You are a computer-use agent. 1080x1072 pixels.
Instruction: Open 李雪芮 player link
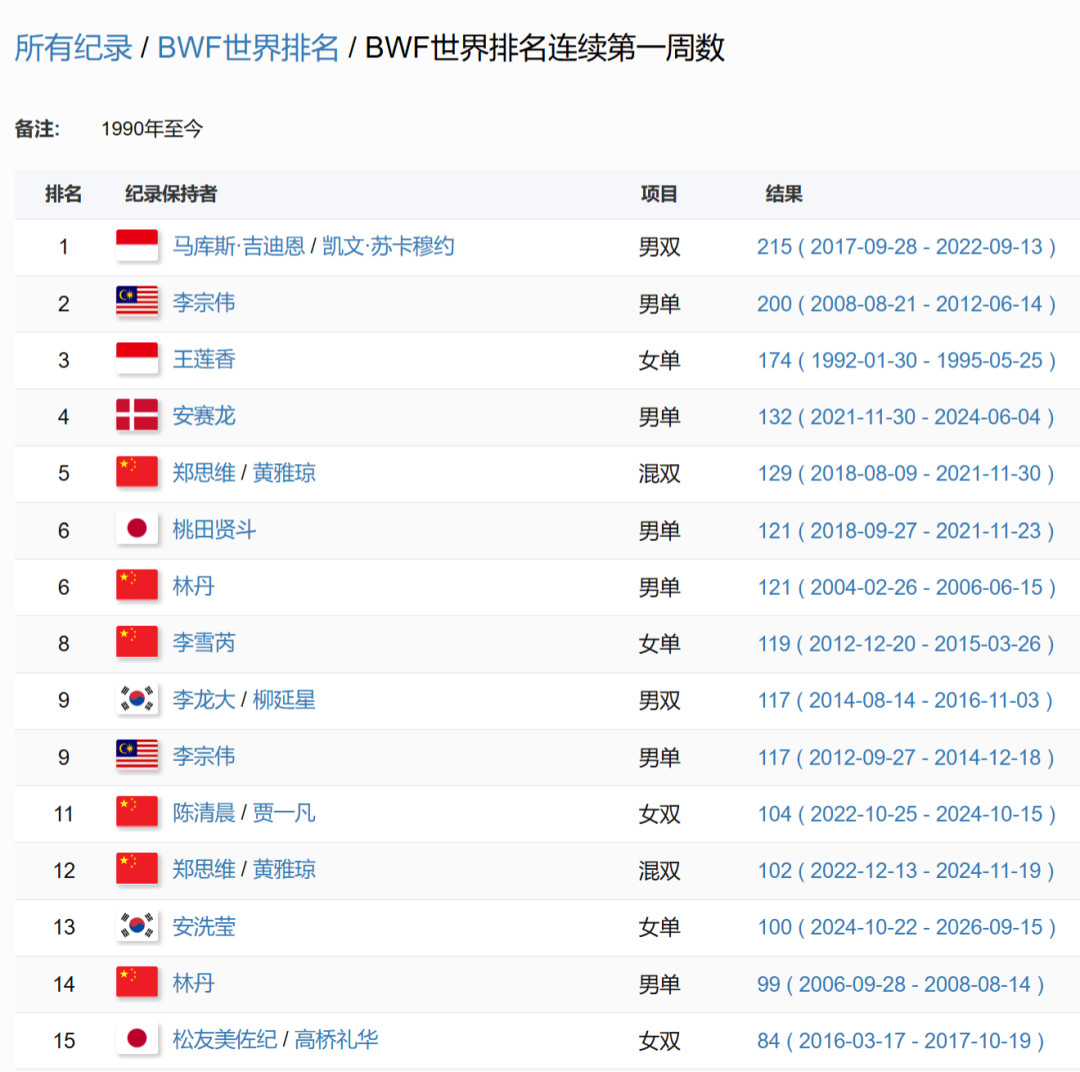(204, 643)
